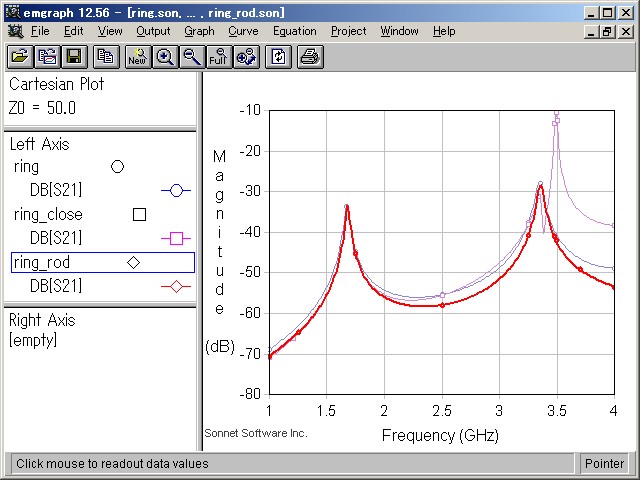
Task: Click the square symbol next to ring_close
Action: [x=140, y=215]
